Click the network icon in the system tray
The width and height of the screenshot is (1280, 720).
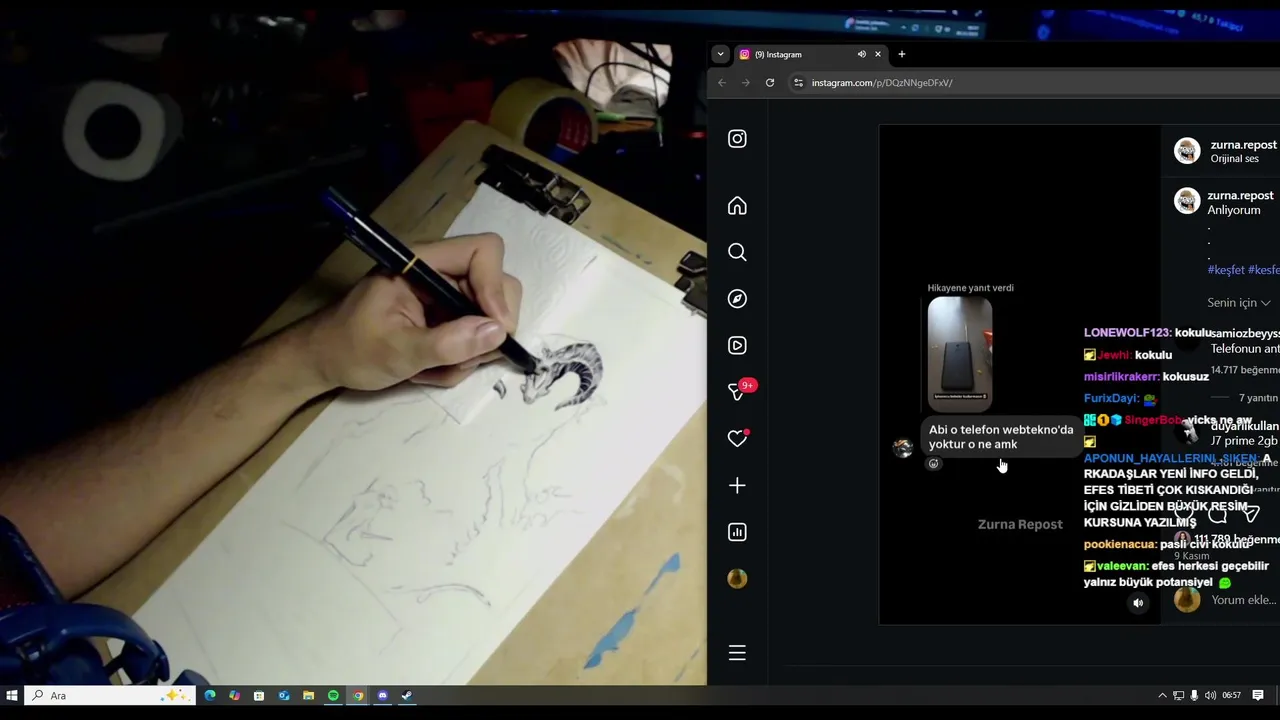pos(1178,695)
